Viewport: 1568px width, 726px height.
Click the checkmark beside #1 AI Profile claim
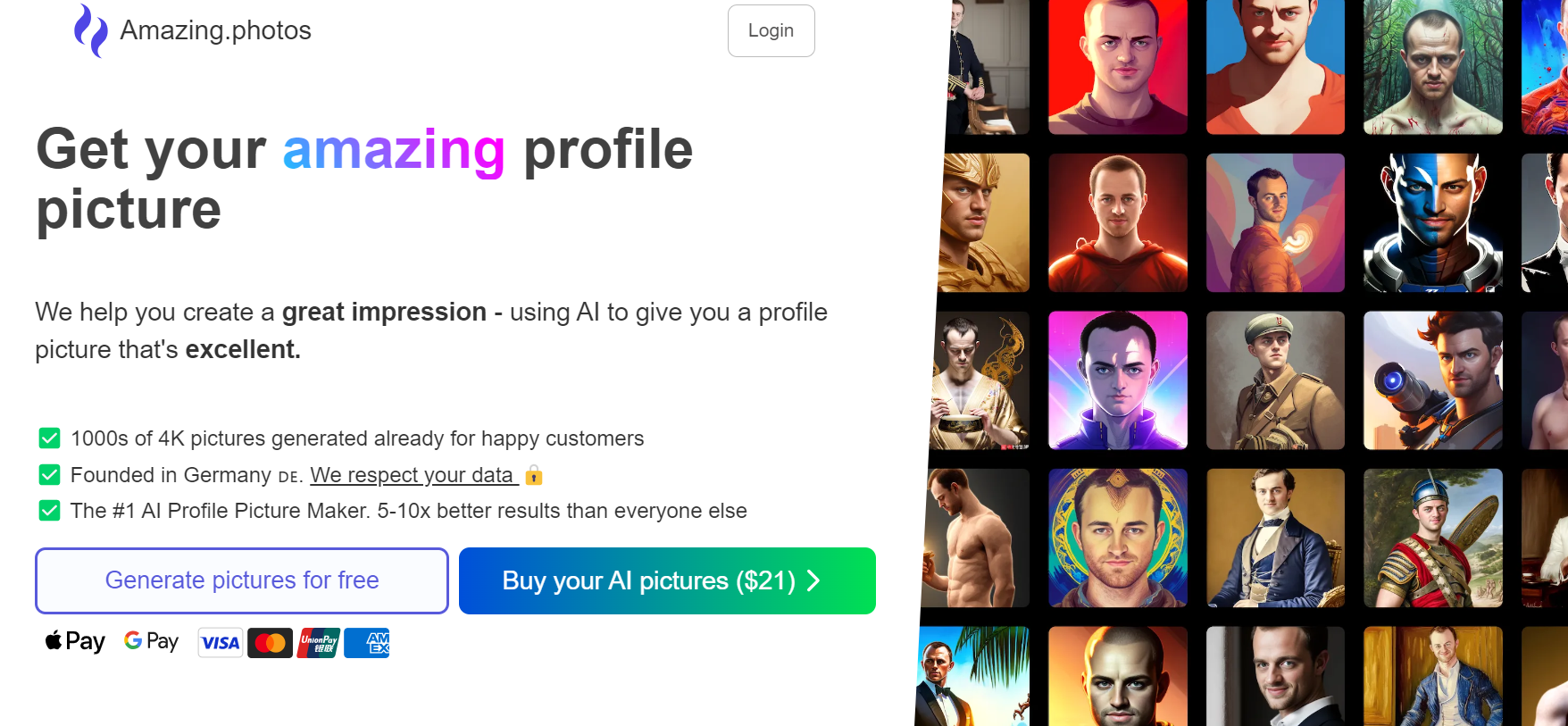[50, 510]
